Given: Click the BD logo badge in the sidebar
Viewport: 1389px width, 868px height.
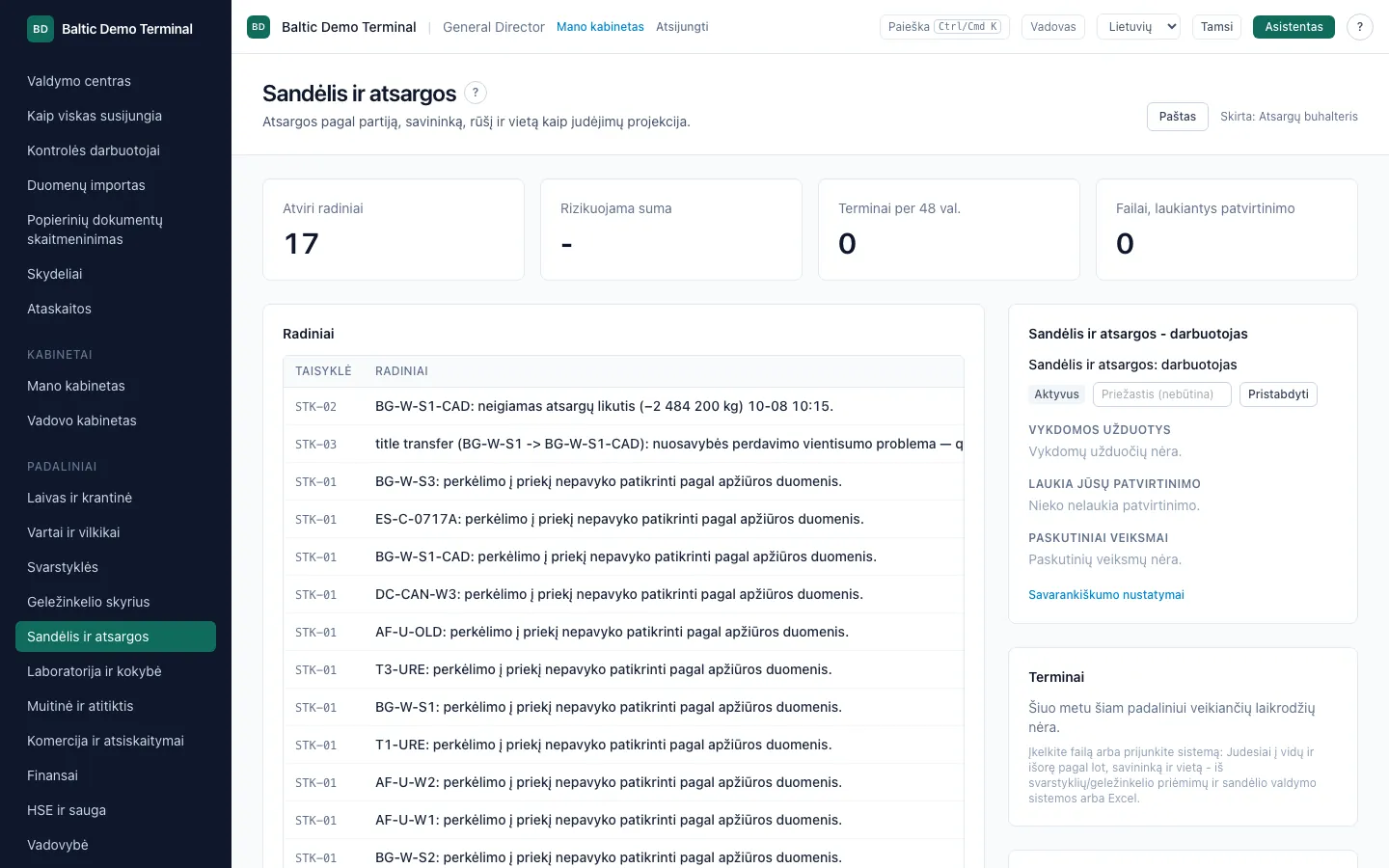Looking at the screenshot, I should coord(41,29).
